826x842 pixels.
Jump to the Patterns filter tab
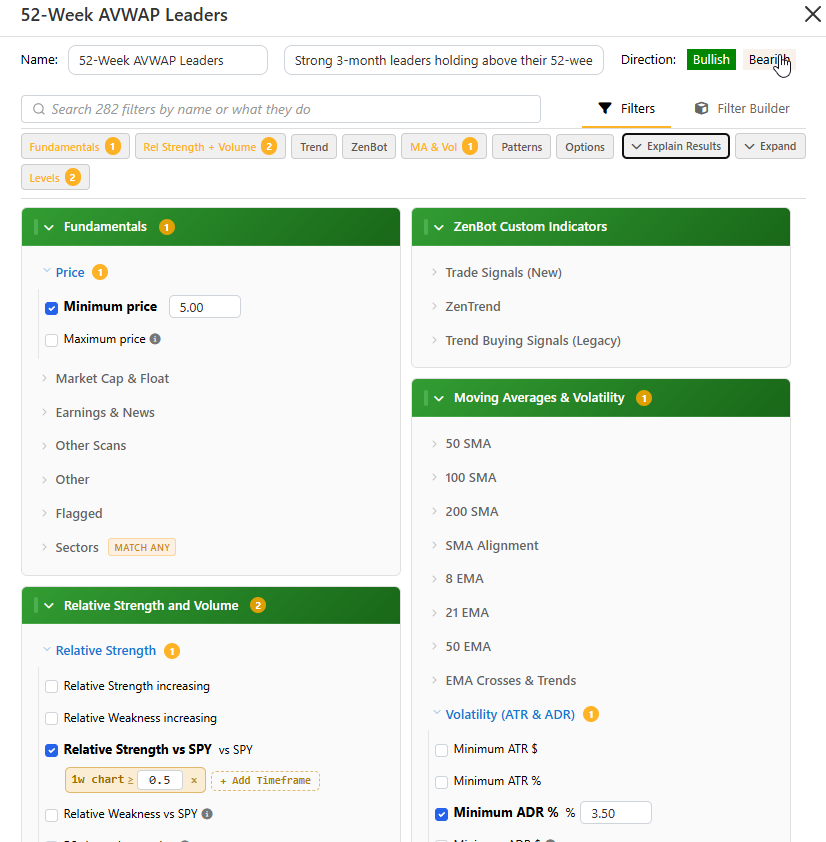pos(521,147)
